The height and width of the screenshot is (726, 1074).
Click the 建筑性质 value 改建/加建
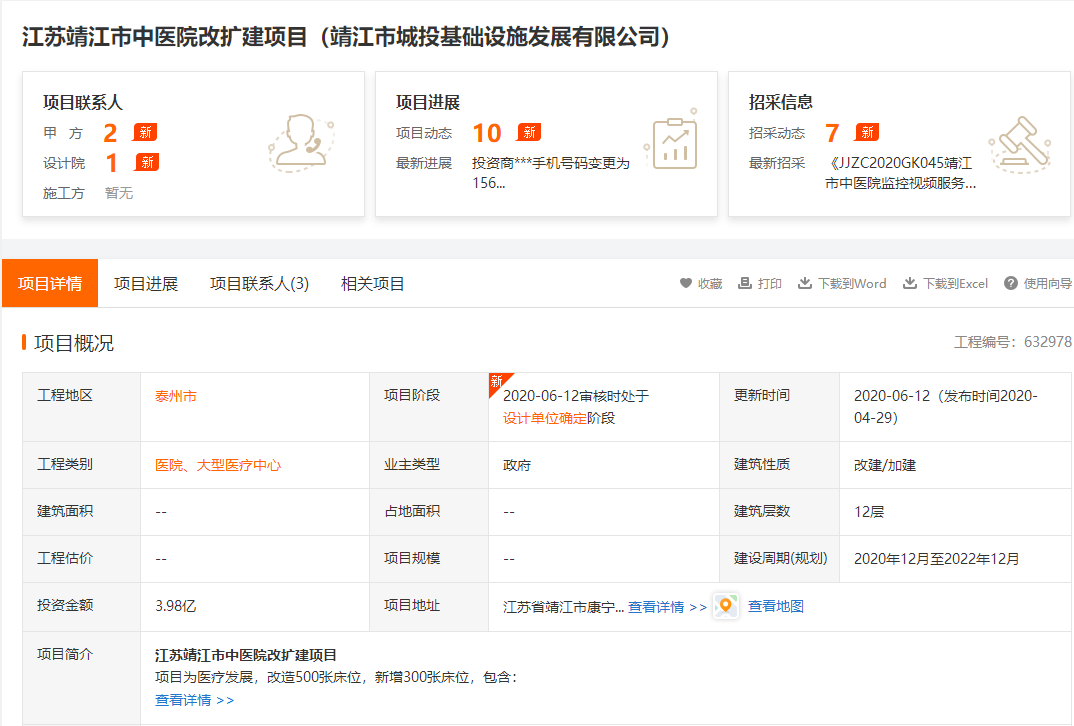click(x=885, y=465)
